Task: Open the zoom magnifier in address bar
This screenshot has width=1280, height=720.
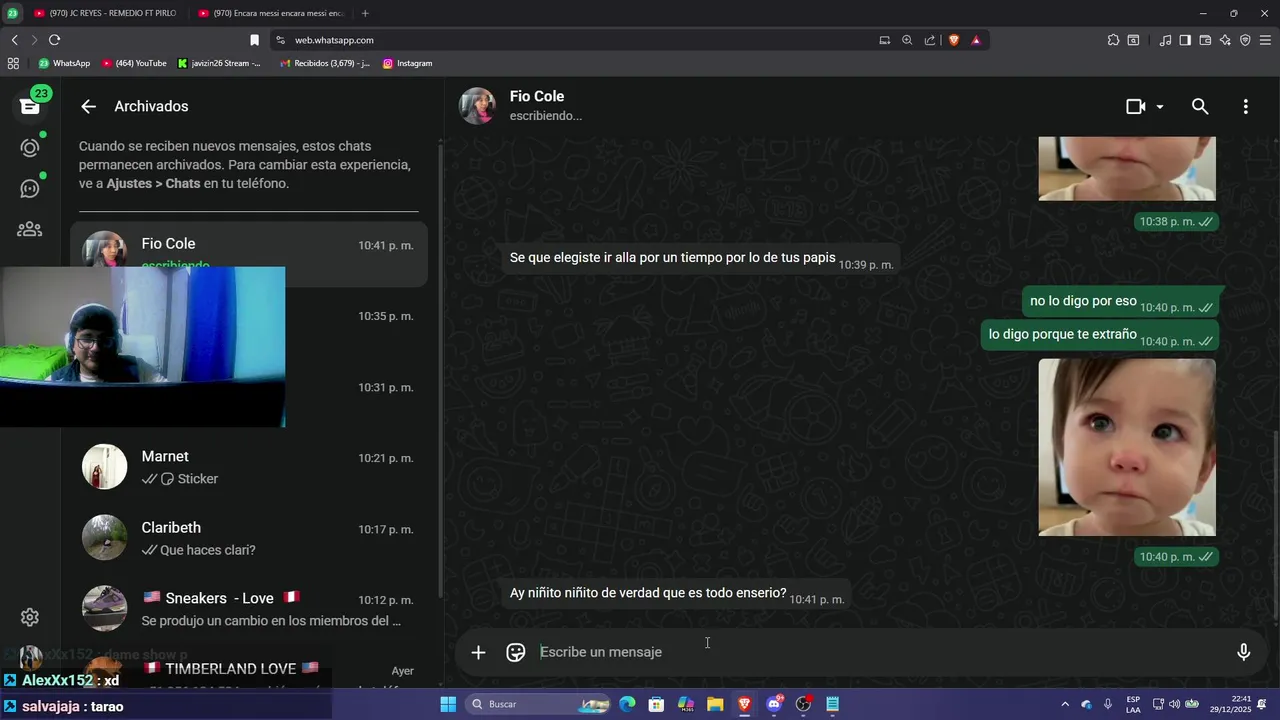Action: [907, 40]
